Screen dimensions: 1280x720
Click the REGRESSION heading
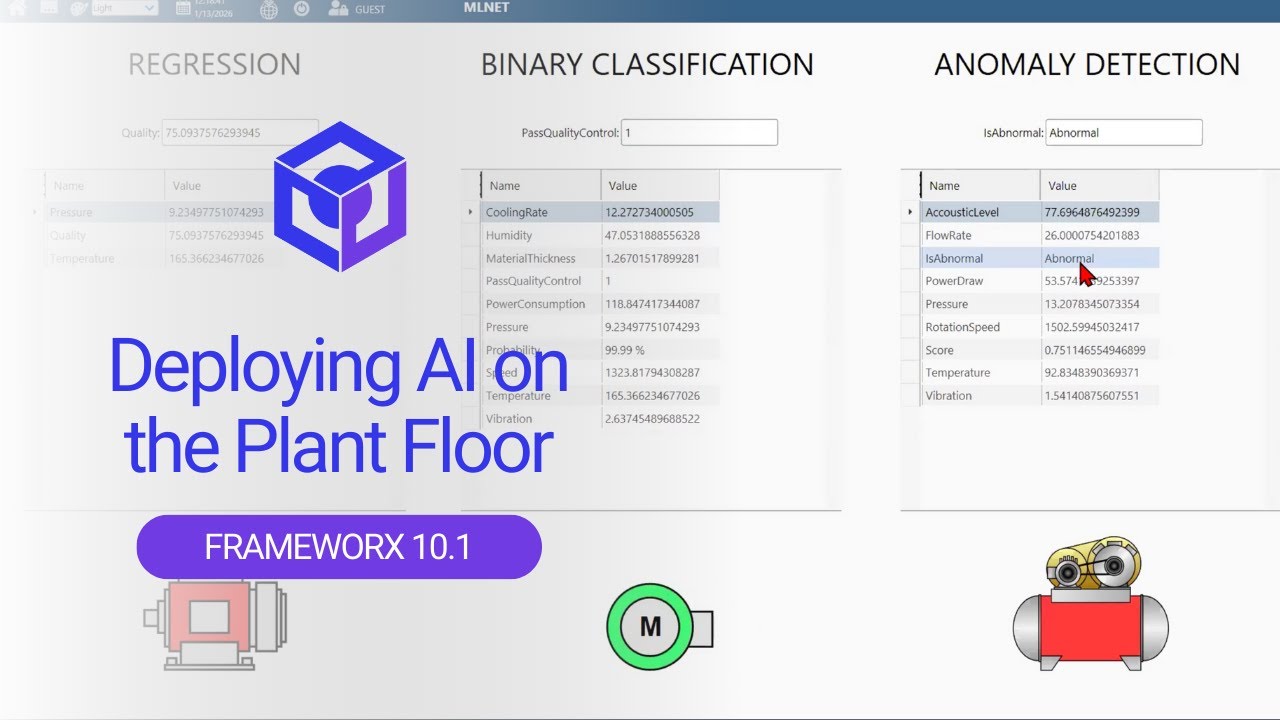214,65
